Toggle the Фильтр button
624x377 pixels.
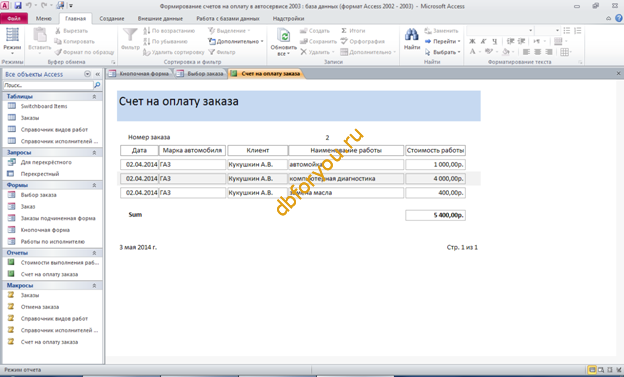[222, 52]
